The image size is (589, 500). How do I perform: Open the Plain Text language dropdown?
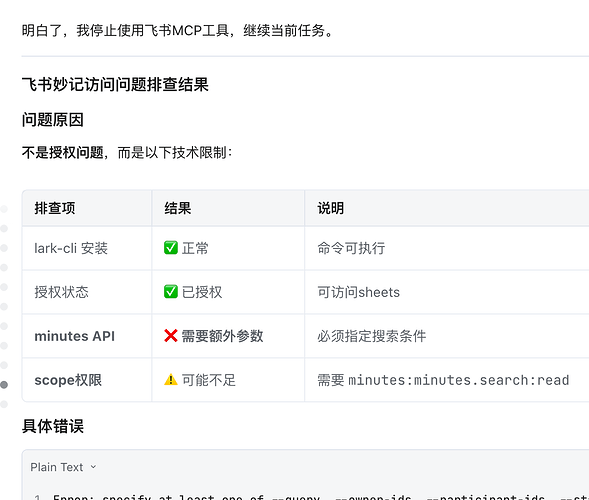tap(63, 467)
